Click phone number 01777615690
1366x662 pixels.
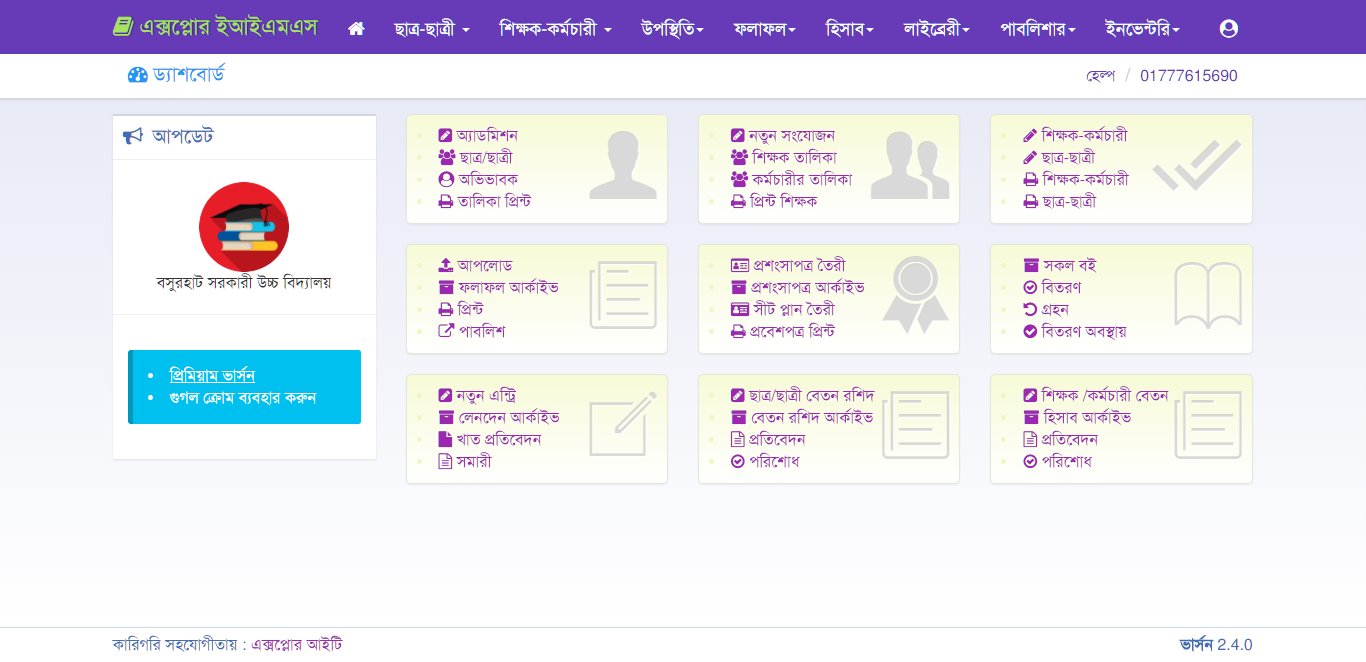pyautogui.click(x=1189, y=76)
